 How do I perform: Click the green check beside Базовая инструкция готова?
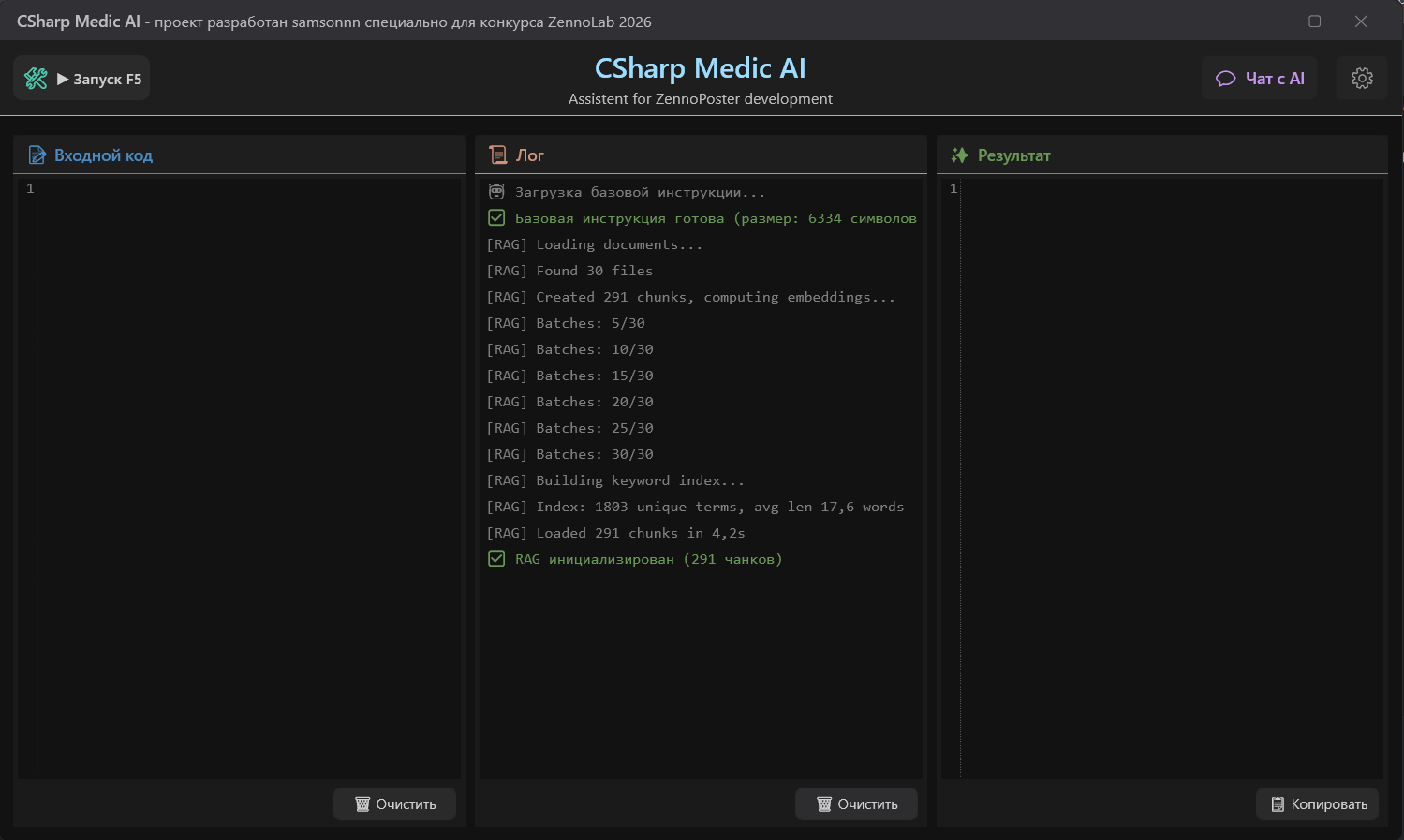click(x=496, y=218)
